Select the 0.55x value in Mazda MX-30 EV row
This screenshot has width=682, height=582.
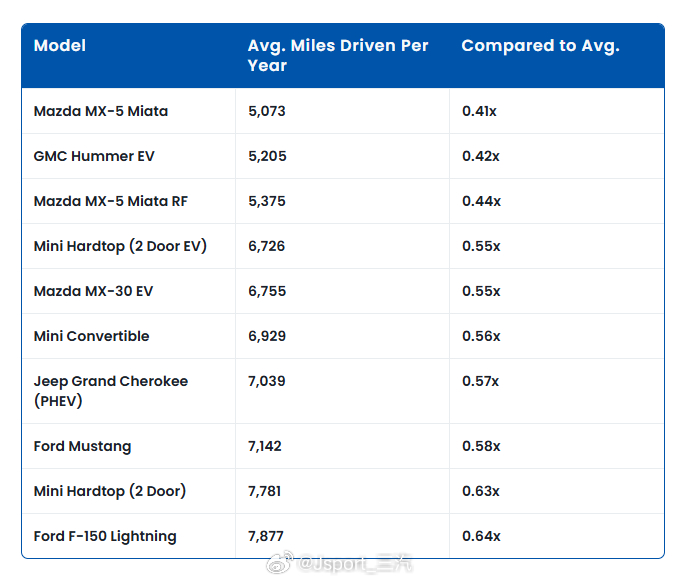coord(481,291)
